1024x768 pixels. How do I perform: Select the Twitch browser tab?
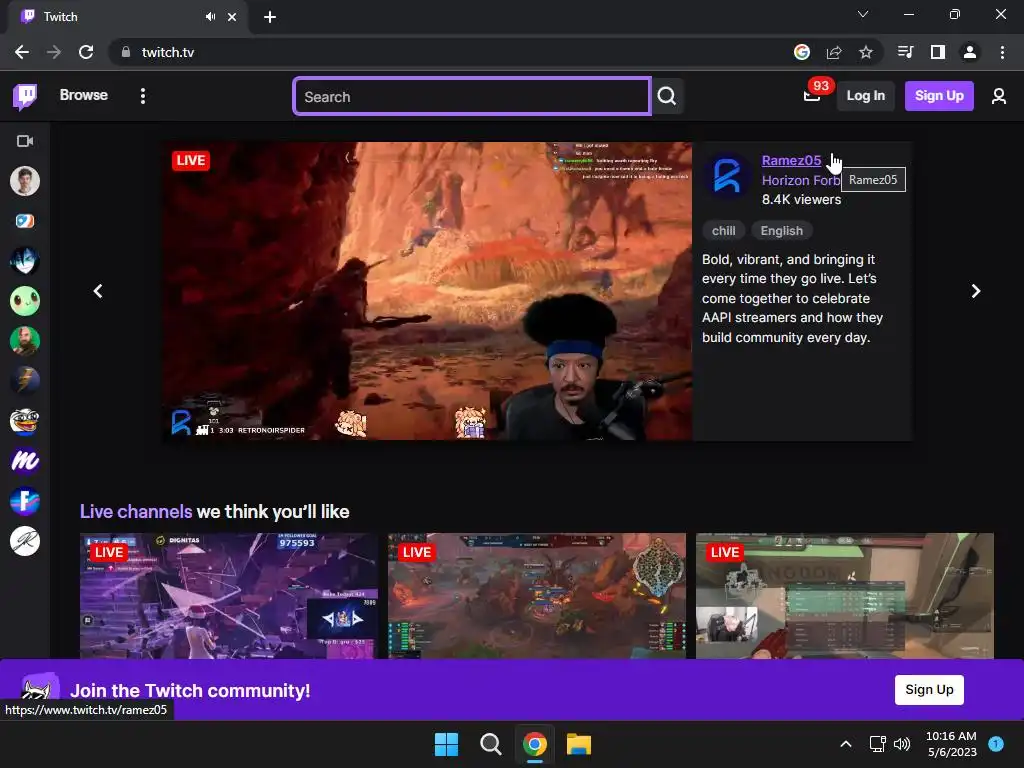coord(128,17)
